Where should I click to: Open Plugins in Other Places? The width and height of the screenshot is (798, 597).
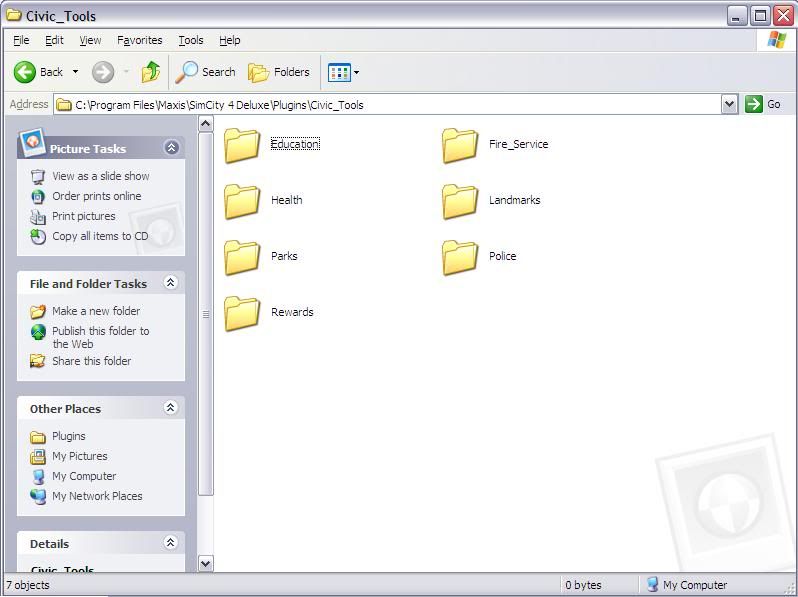pos(69,436)
